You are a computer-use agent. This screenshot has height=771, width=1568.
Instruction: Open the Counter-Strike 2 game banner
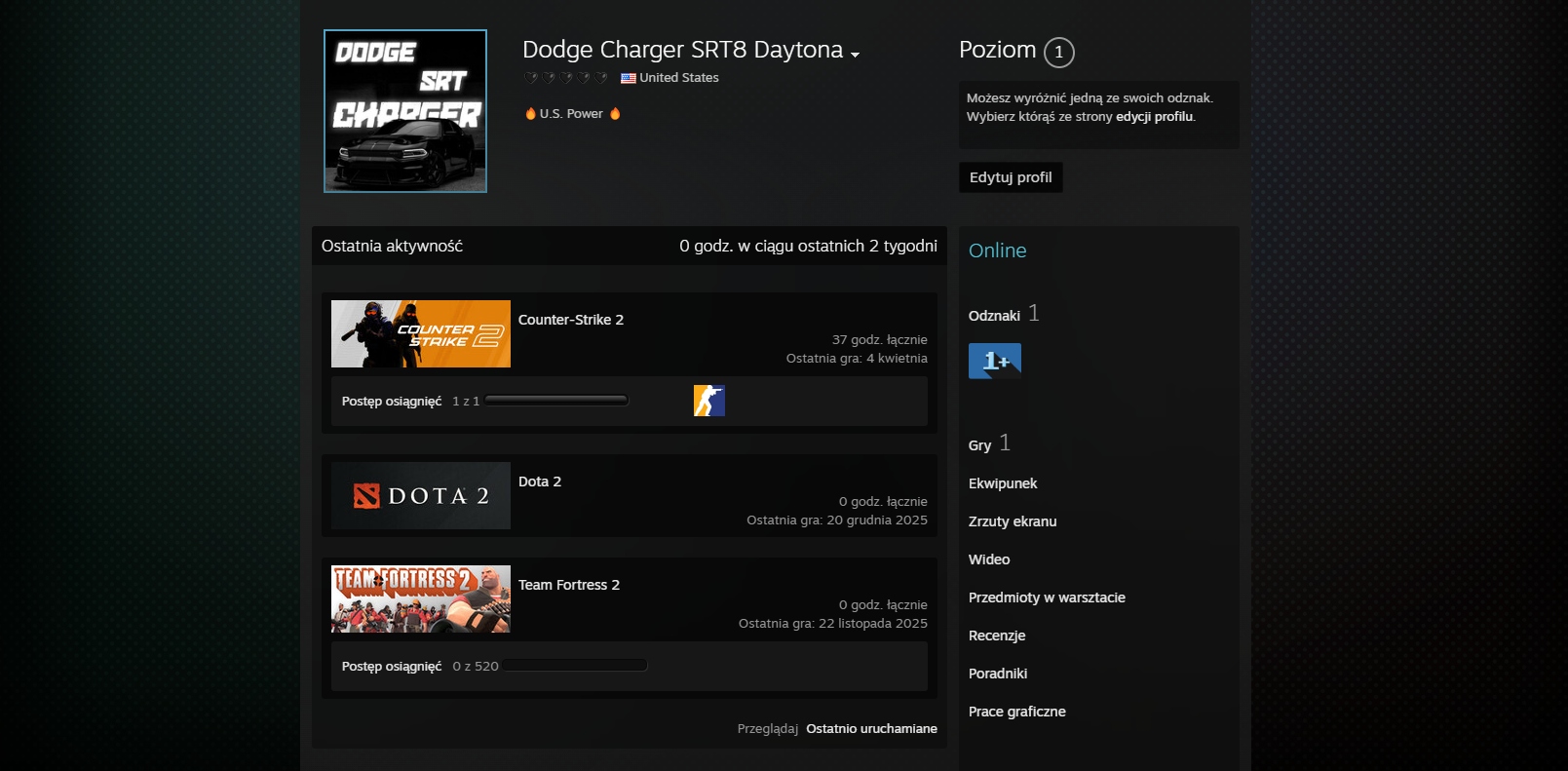421,333
